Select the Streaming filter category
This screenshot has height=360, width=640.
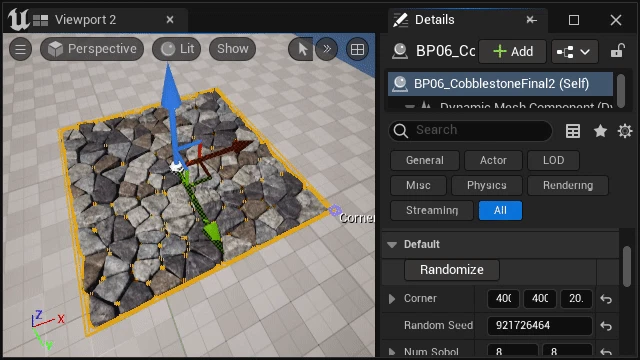tap(432, 210)
